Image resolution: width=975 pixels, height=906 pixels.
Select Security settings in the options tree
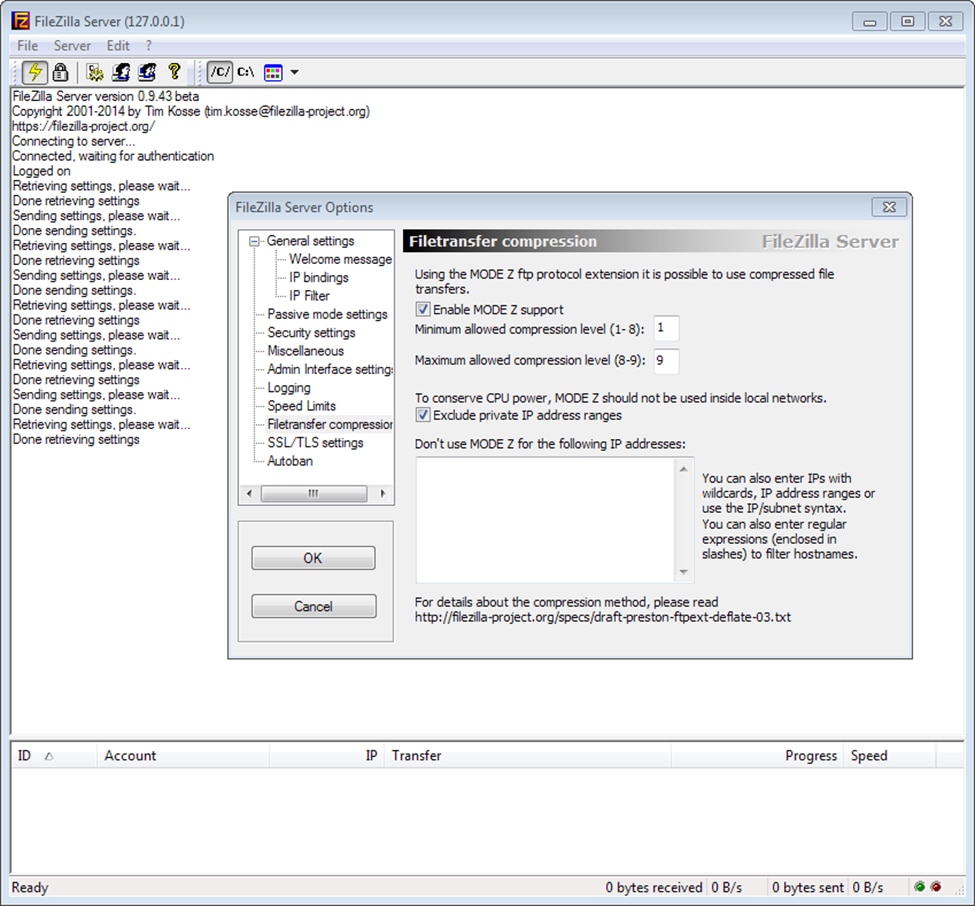pyautogui.click(x=312, y=333)
